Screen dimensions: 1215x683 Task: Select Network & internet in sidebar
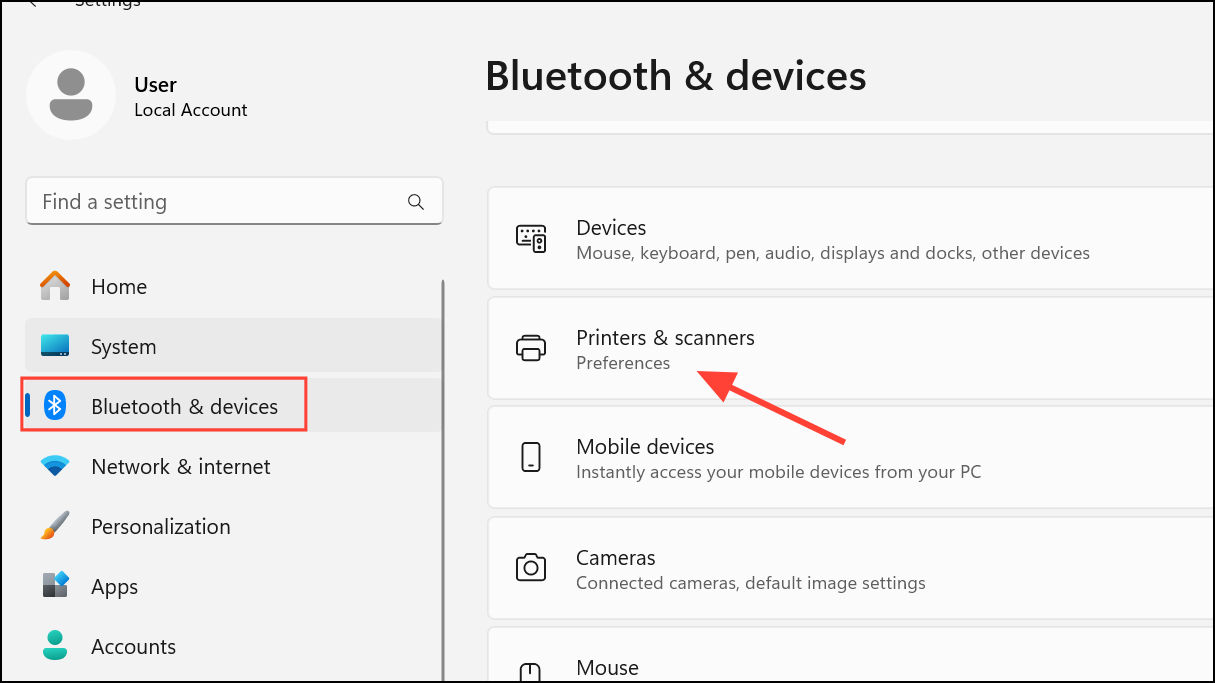[x=181, y=466]
